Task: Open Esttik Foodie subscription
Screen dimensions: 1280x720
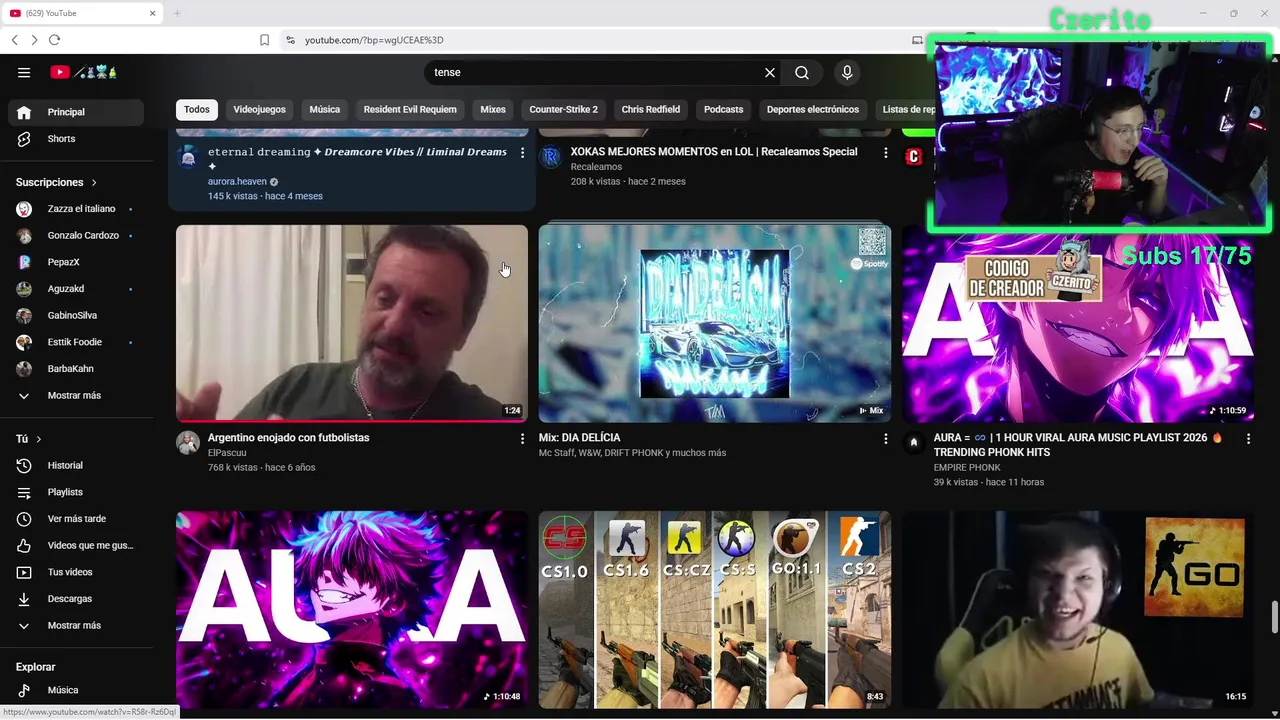Action: pos(76,342)
